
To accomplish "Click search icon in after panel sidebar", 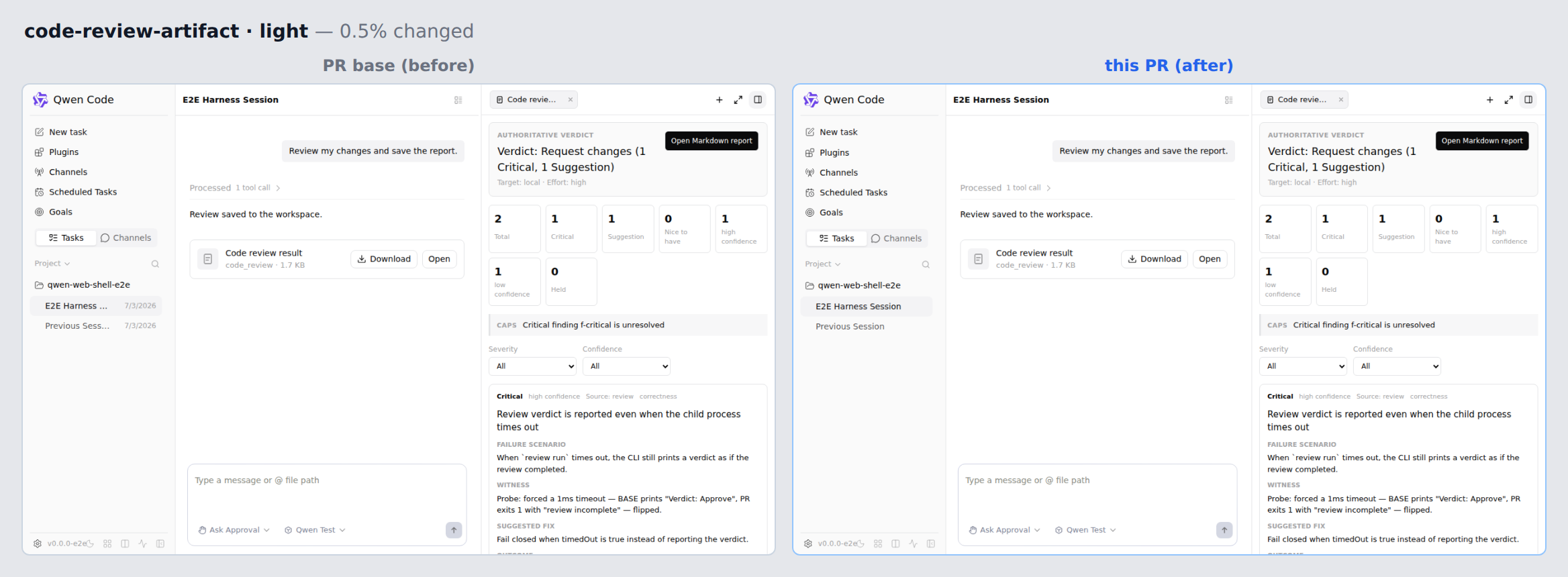I will (x=926, y=264).
